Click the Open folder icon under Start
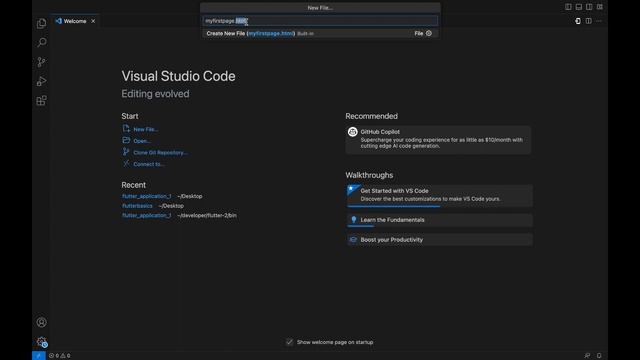Image resolution: width=640 pixels, height=360 pixels. [126, 140]
